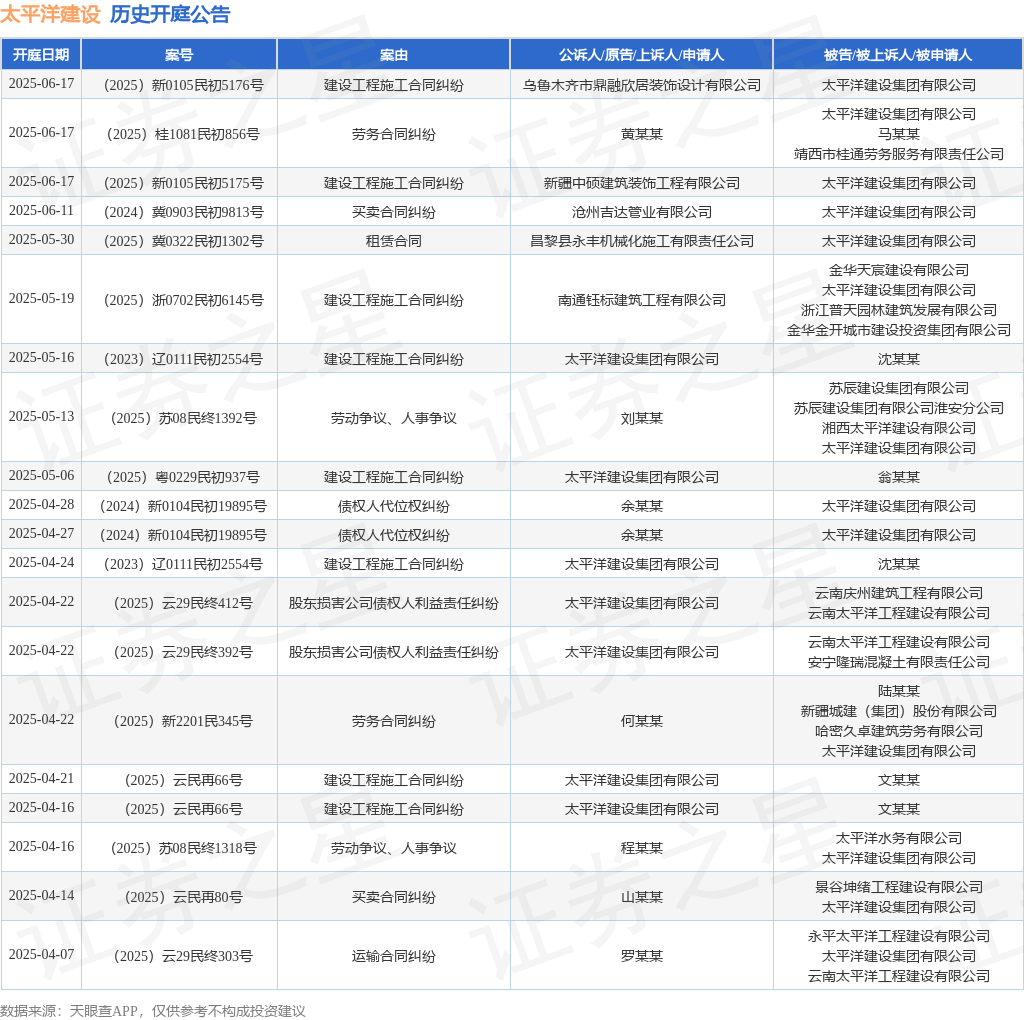The height and width of the screenshot is (1020, 1024).
Task: Click defendant 太平洋水务有限公司
Action: coord(899,838)
